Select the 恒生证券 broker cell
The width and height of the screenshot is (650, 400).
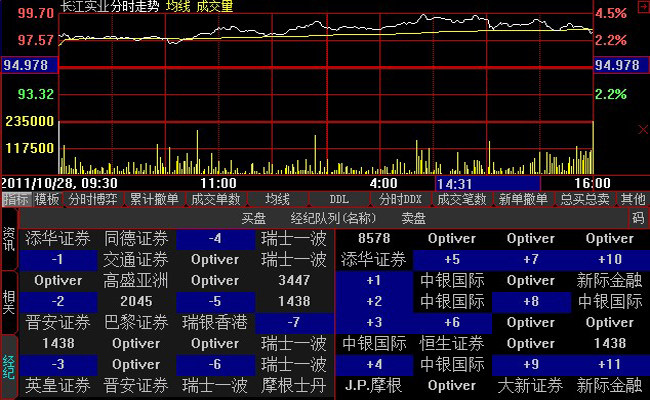[452, 344]
